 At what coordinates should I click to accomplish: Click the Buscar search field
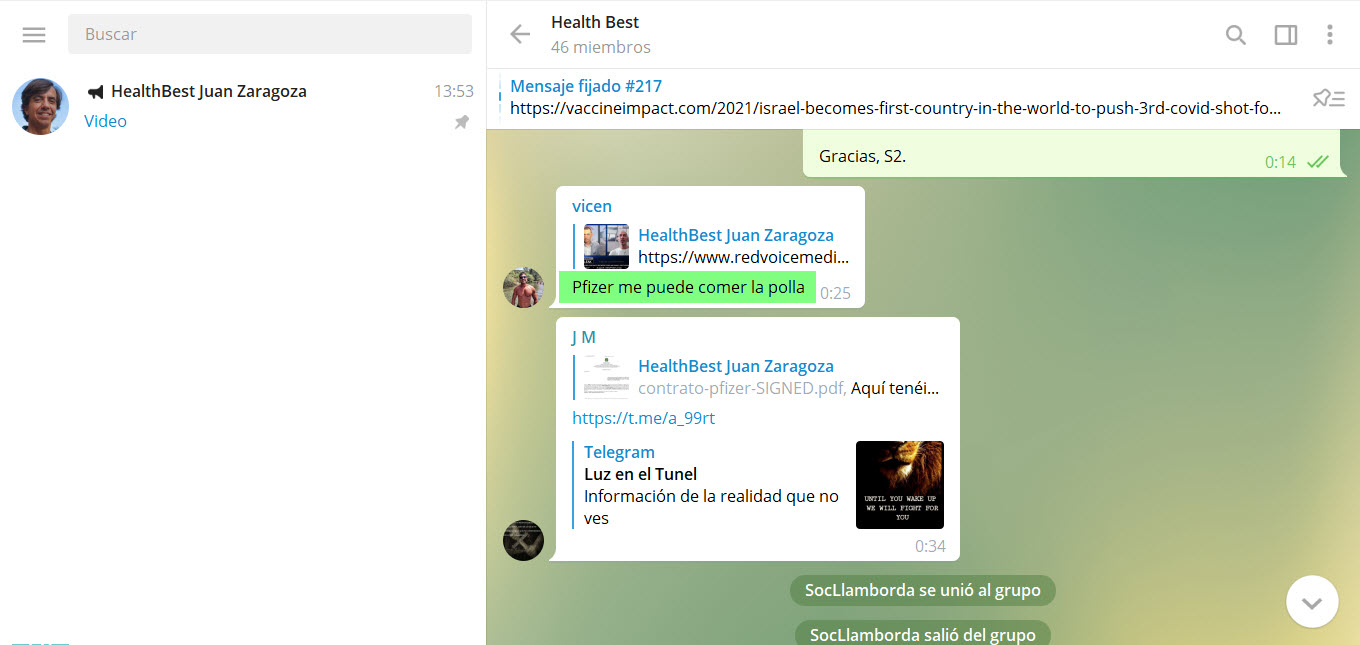pyautogui.click(x=270, y=34)
